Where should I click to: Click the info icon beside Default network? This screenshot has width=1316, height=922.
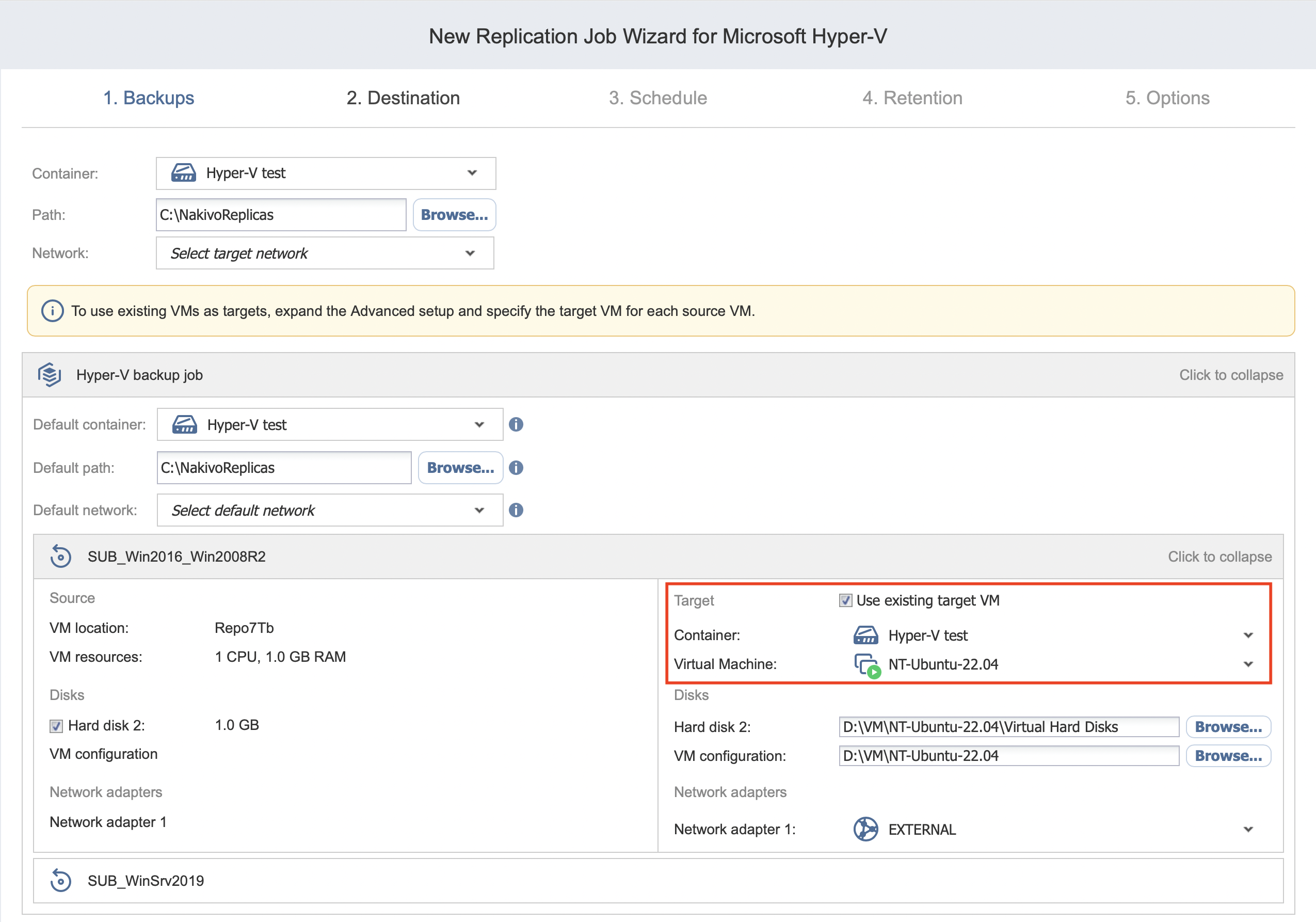tap(516, 511)
